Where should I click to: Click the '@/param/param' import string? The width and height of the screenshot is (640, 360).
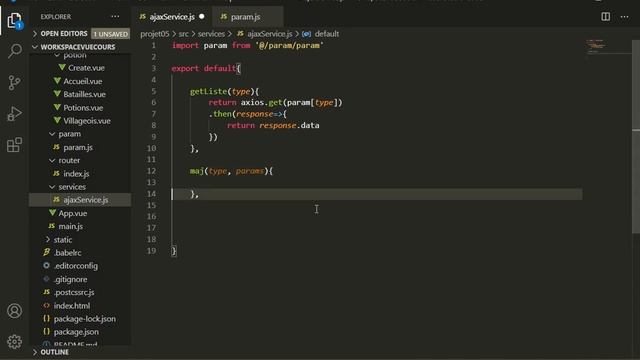coord(289,45)
